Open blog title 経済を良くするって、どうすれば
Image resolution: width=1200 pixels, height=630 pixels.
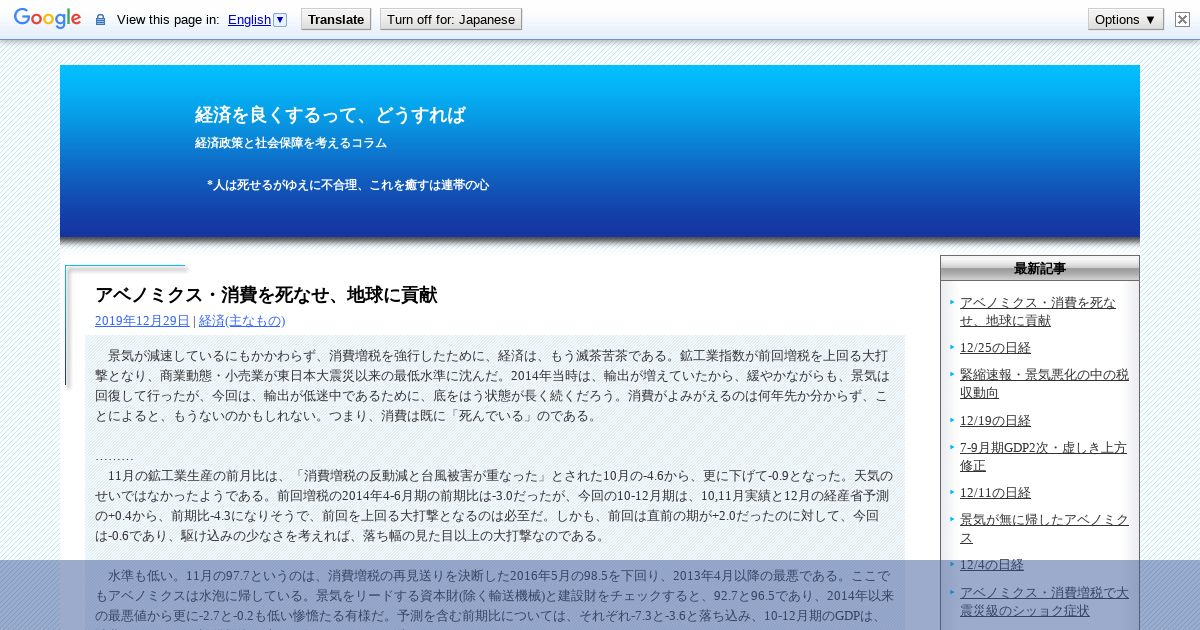point(330,115)
